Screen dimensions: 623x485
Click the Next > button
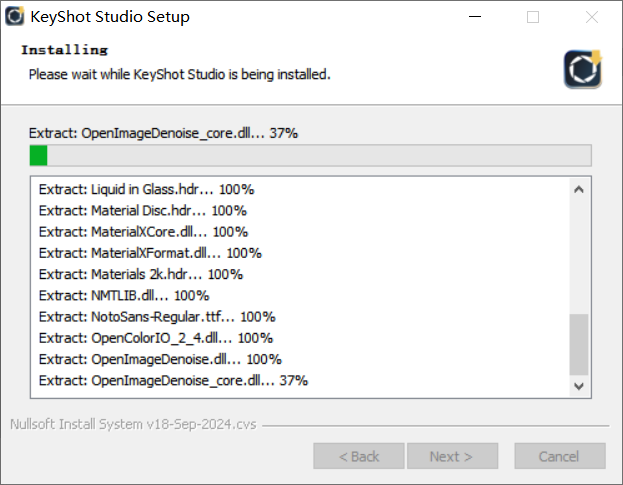tap(452, 456)
